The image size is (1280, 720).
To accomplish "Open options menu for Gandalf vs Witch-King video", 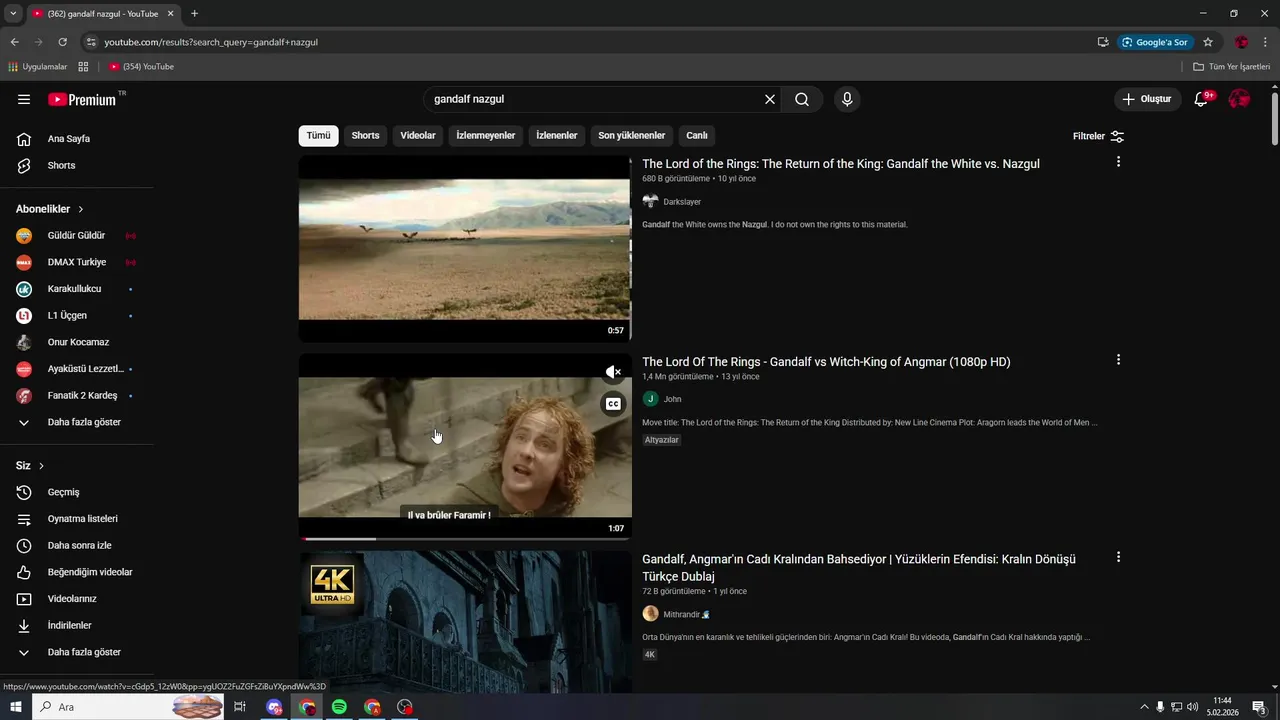I will tap(1118, 360).
